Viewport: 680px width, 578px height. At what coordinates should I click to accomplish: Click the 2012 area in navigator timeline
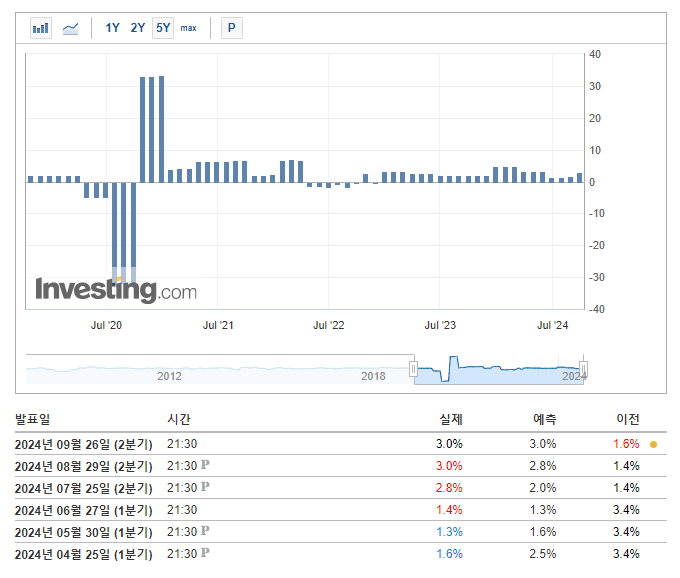pyautogui.click(x=169, y=376)
